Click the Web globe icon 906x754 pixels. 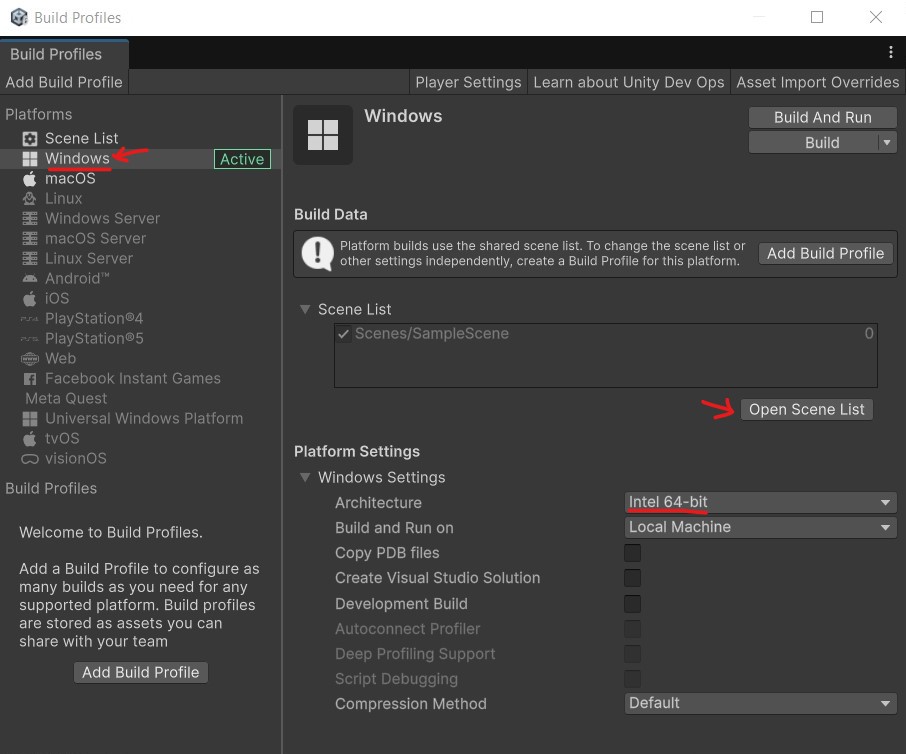tap(29, 359)
